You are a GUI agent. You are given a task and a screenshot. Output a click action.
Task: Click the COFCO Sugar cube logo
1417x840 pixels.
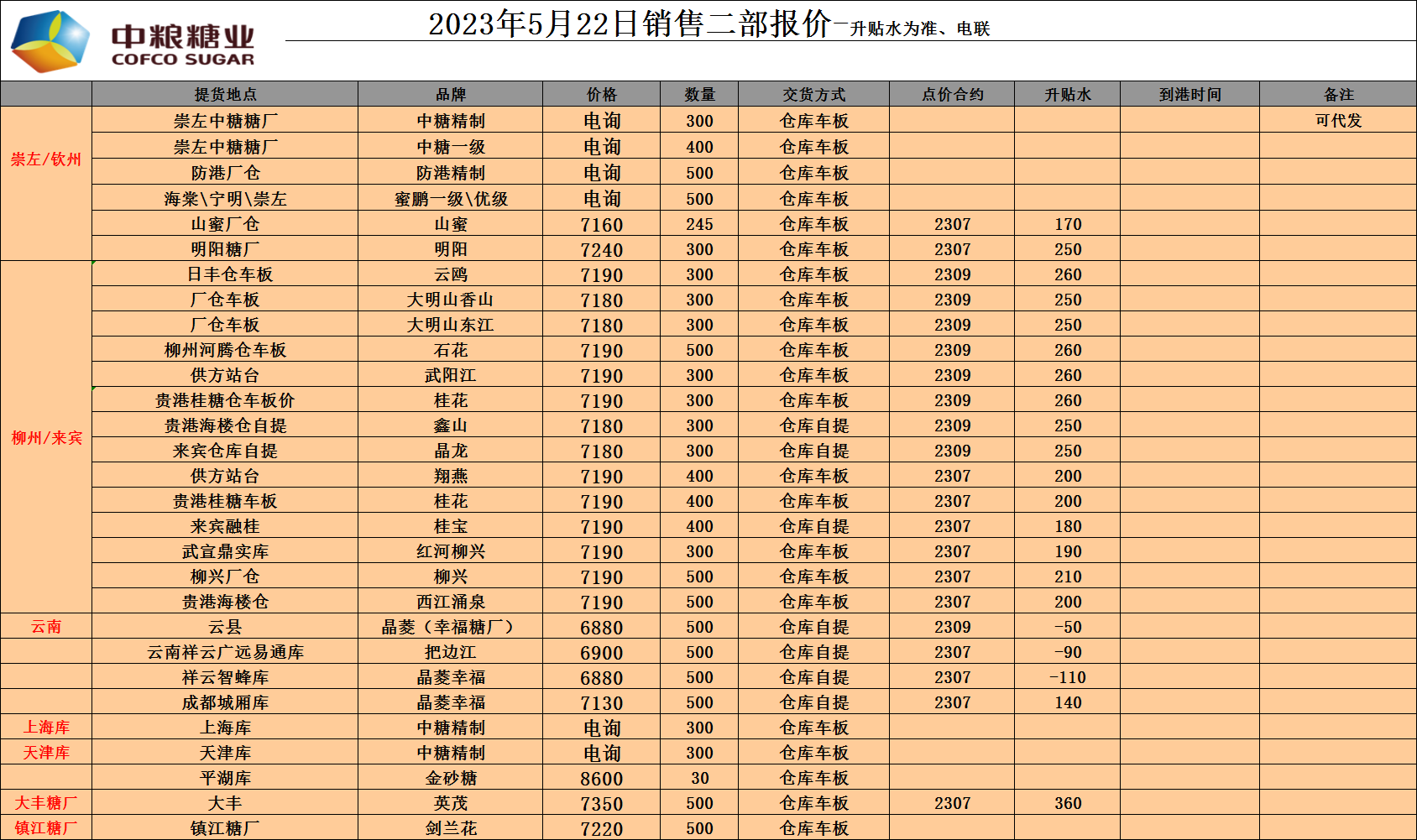tap(50, 41)
